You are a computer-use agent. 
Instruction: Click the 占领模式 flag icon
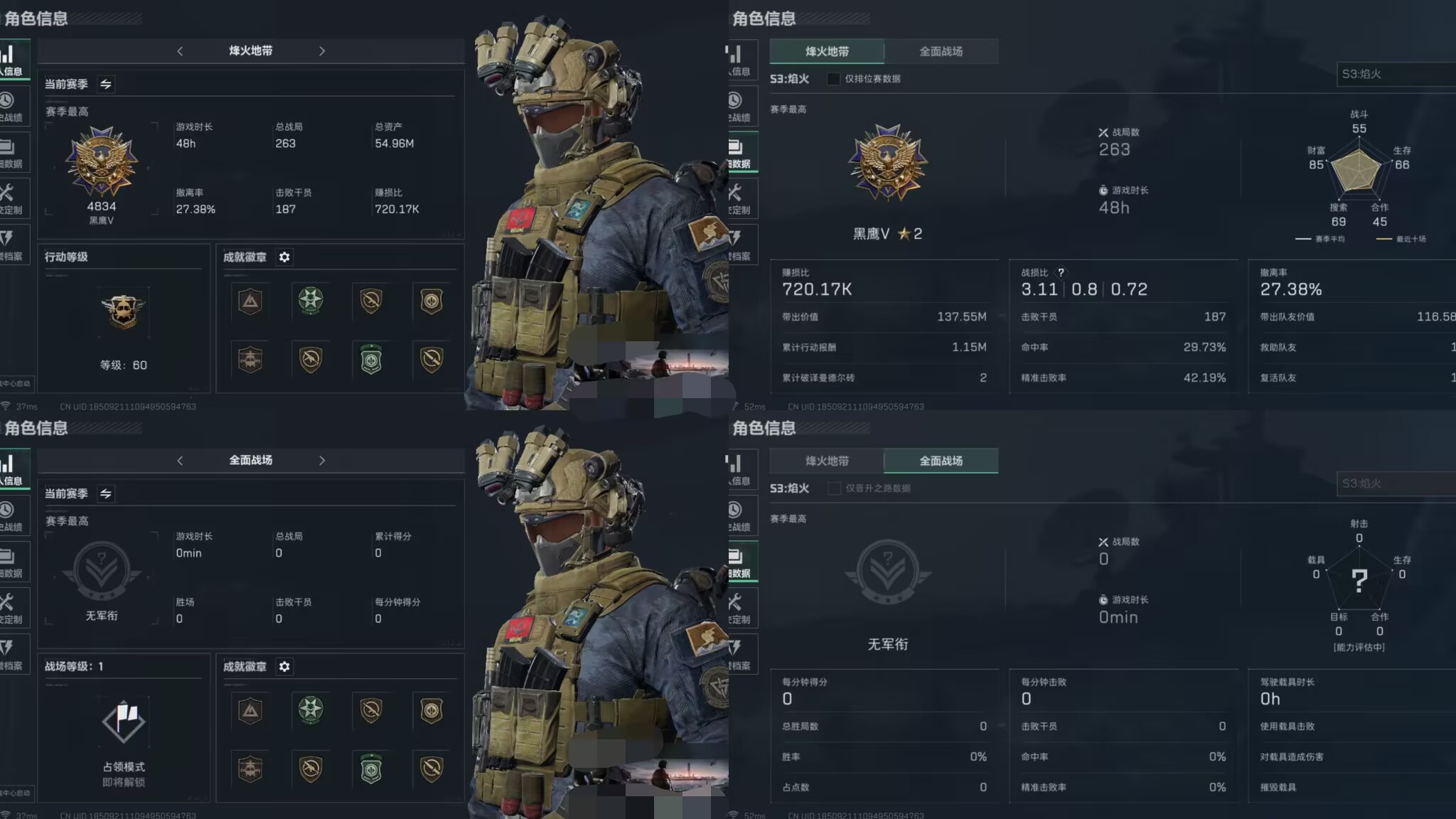pos(124,722)
